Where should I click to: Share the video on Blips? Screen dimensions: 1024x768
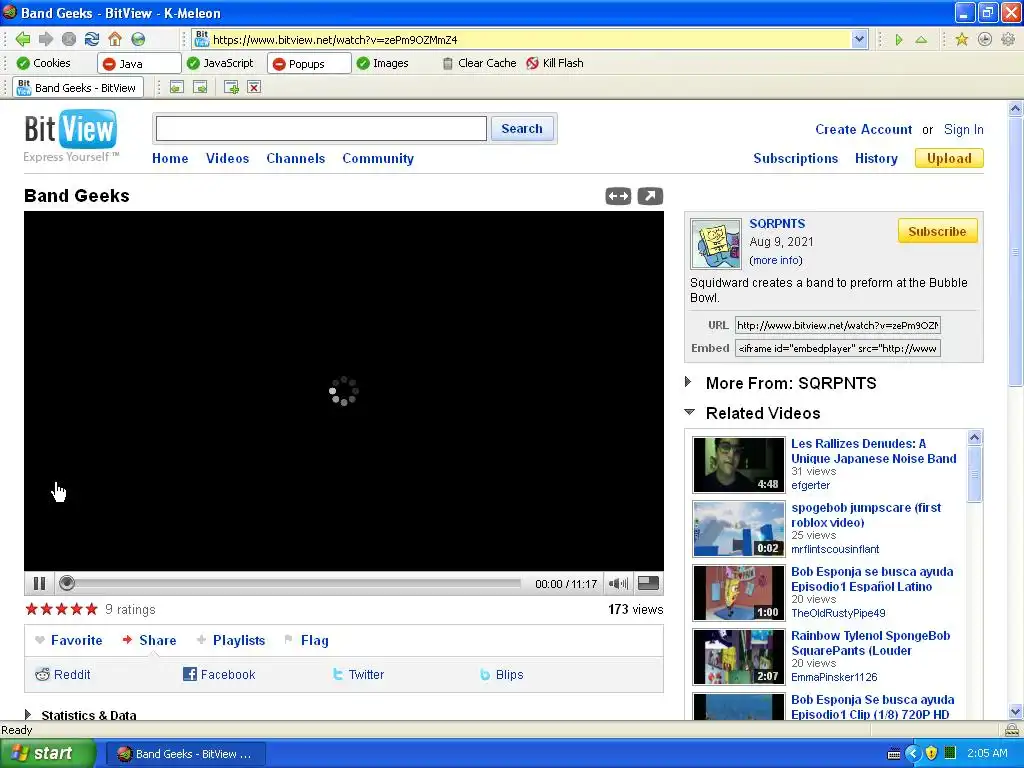click(501, 675)
